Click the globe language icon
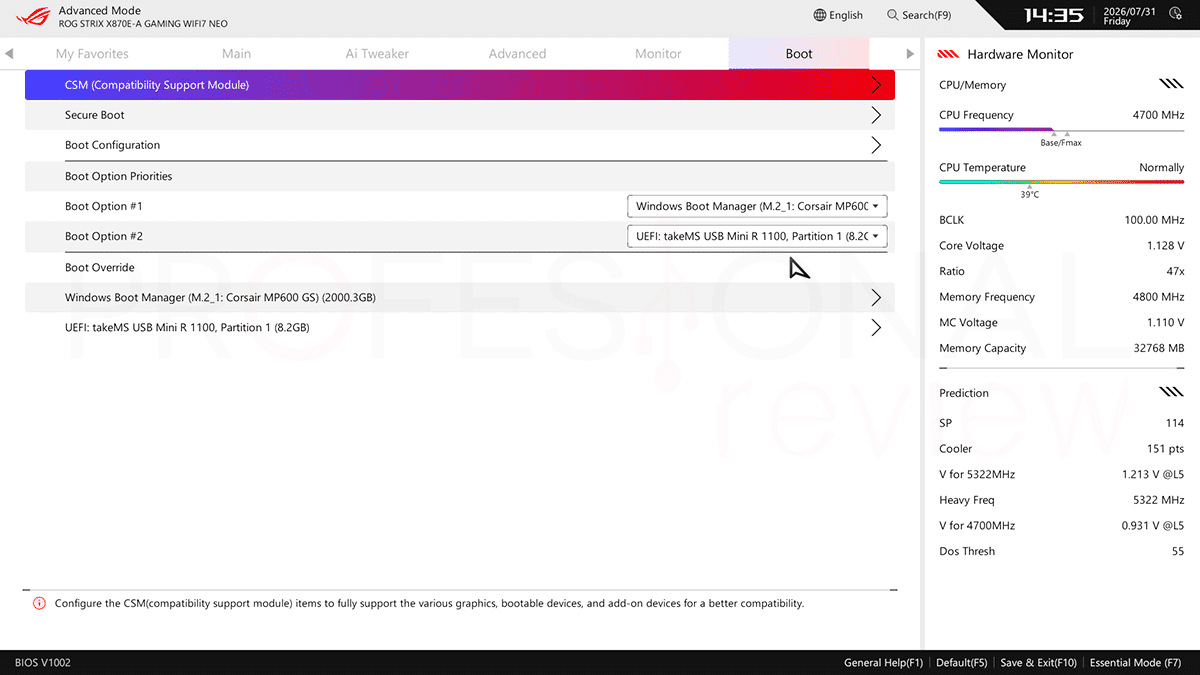The image size is (1200, 675). click(x=820, y=15)
